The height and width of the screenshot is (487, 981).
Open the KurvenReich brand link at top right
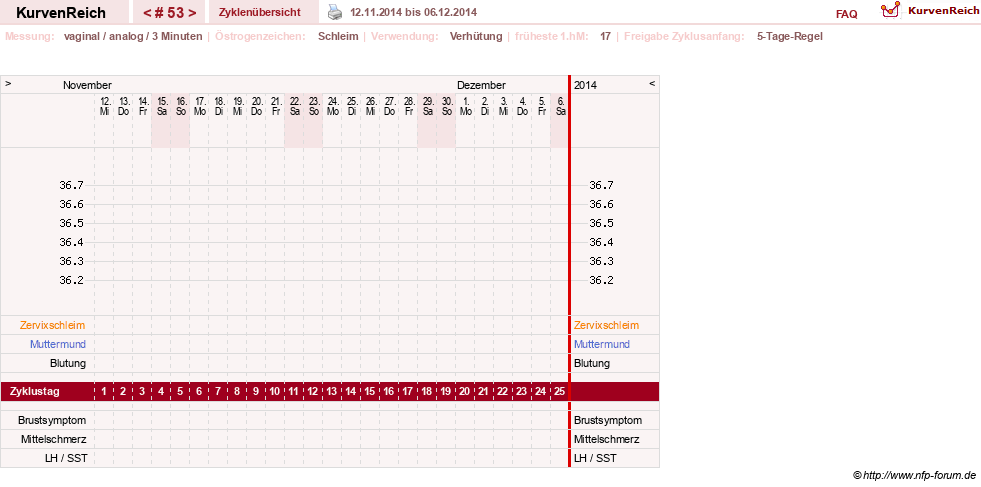pos(943,10)
